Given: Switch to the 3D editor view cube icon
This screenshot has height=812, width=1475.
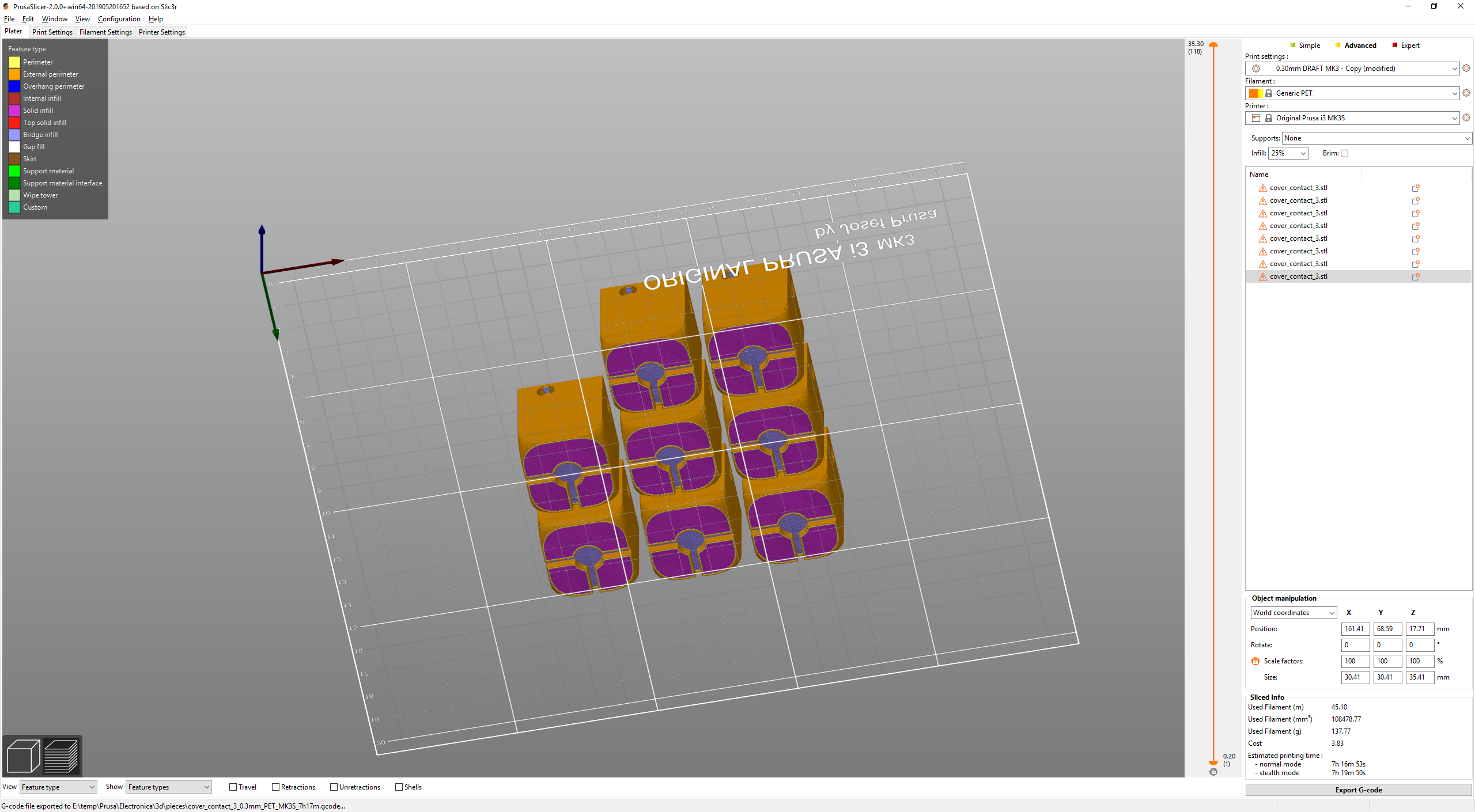Looking at the screenshot, I should coord(23,756).
